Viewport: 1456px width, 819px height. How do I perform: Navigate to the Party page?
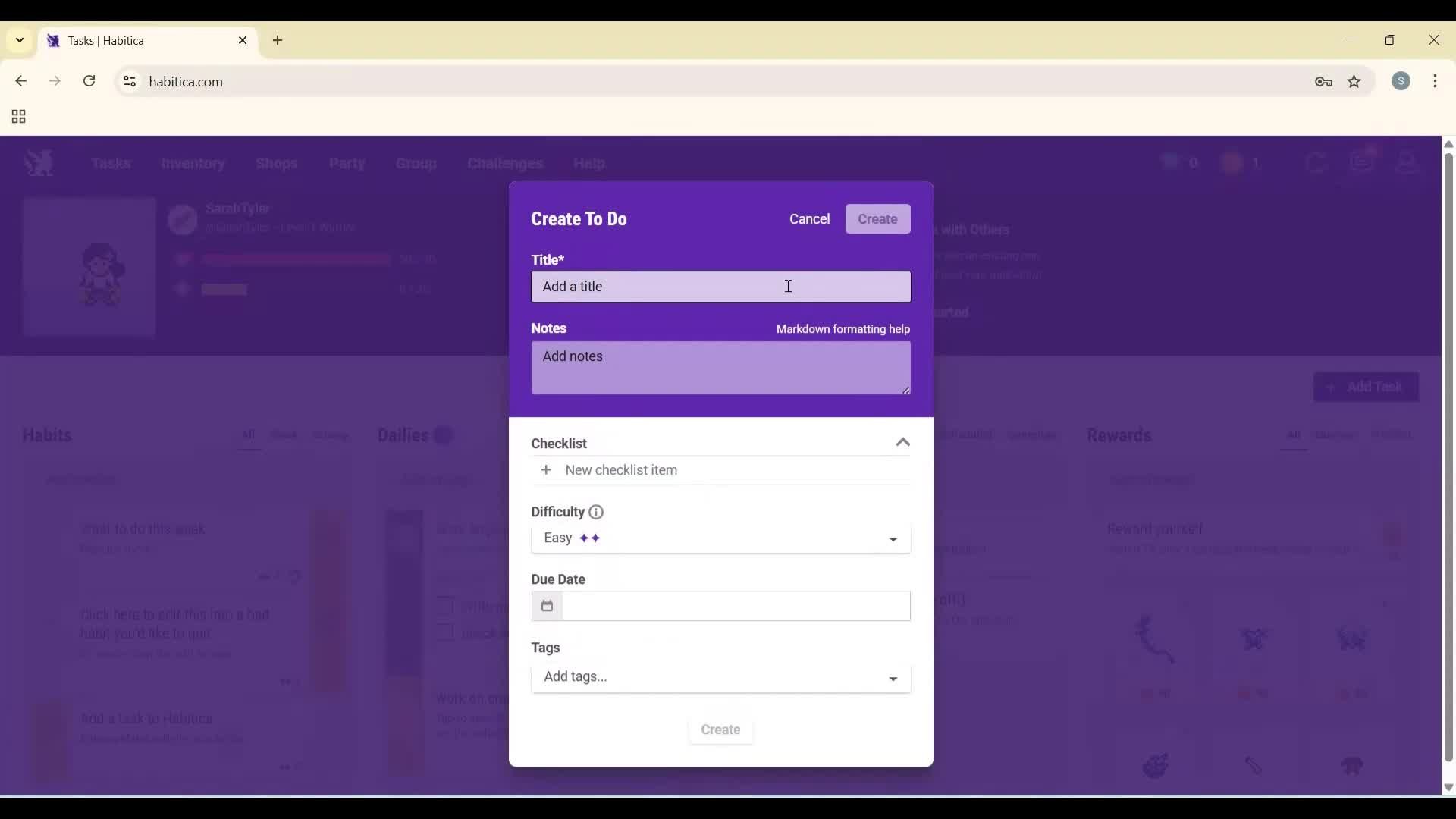[347, 164]
